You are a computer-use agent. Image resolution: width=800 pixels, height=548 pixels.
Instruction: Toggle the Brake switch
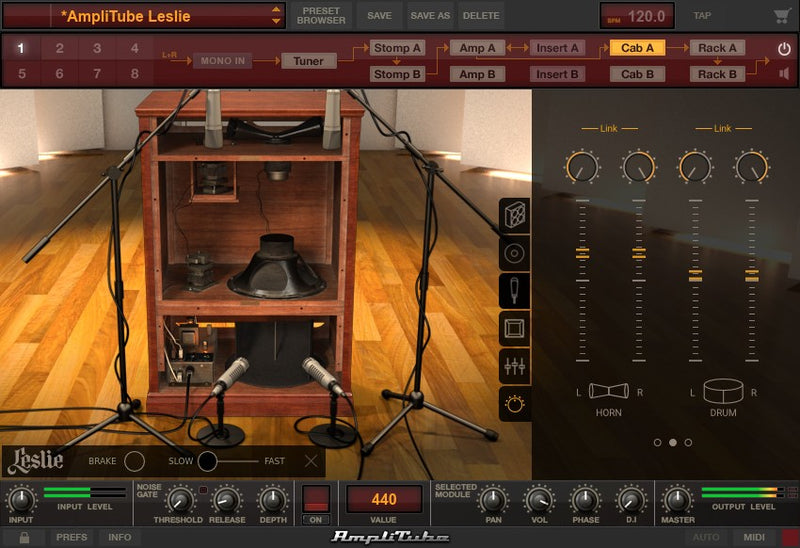pyautogui.click(x=134, y=461)
